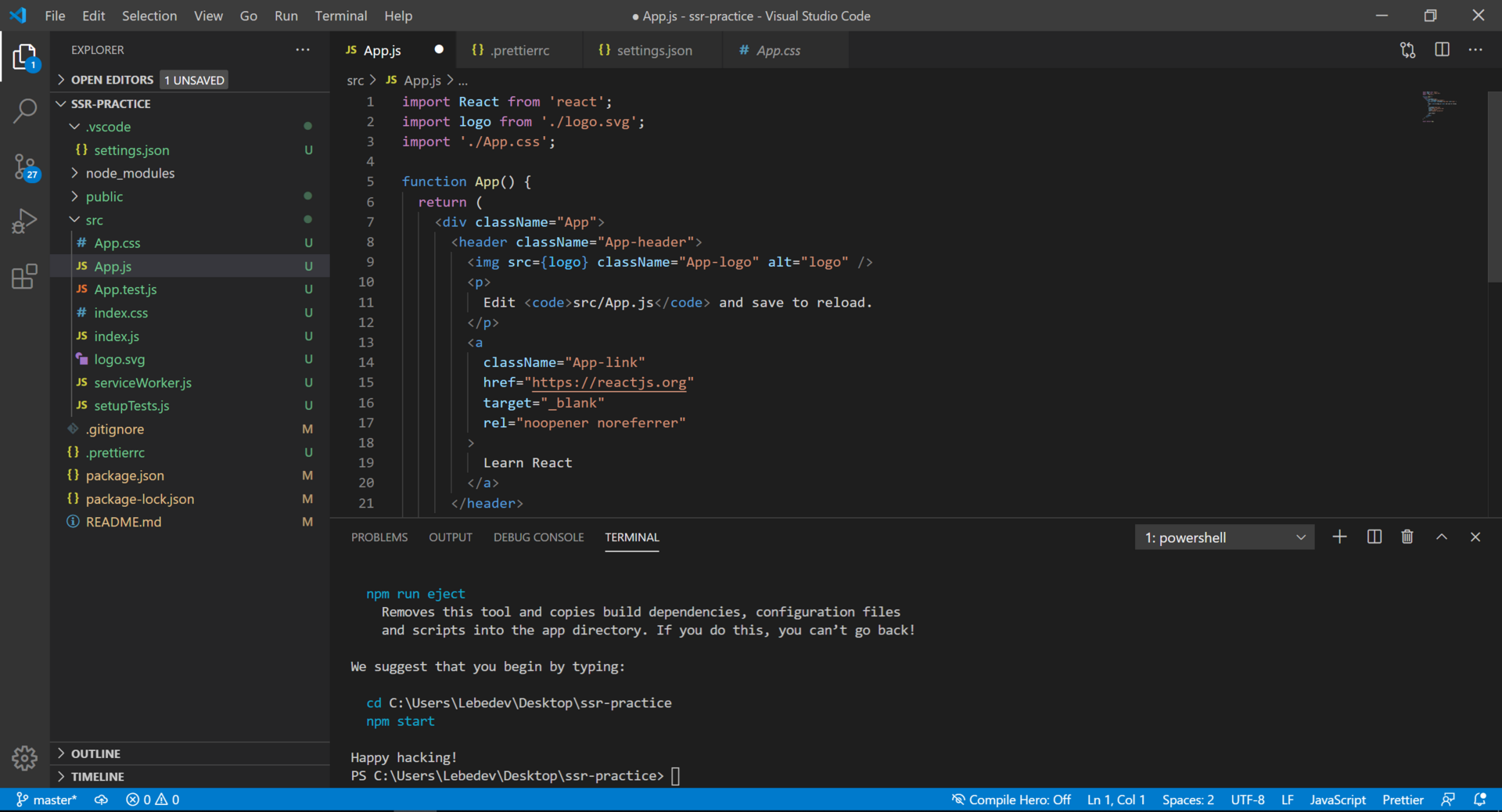Click the editor minimap preview
This screenshot has width=1502, height=812.
coord(1439,108)
